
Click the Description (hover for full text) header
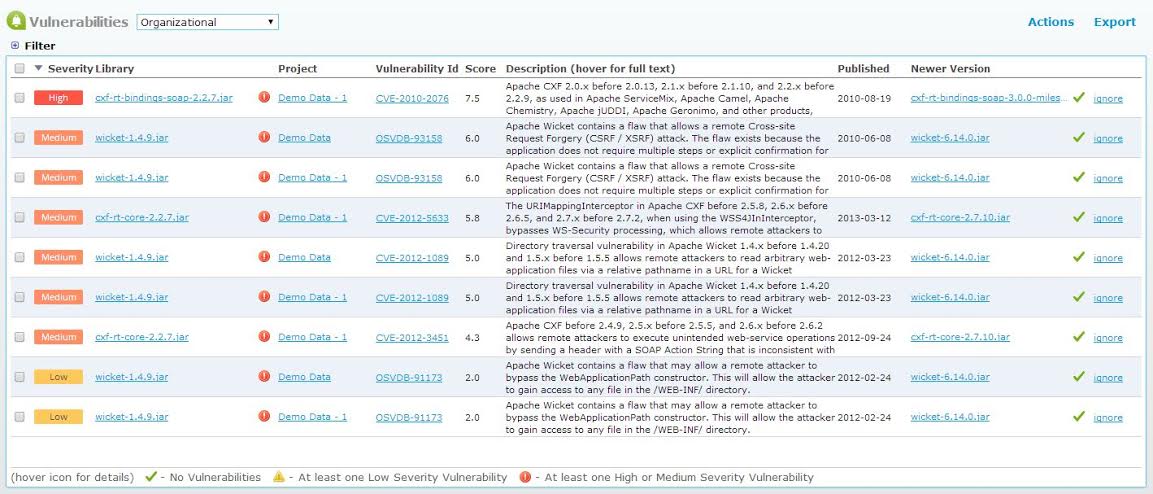590,68
